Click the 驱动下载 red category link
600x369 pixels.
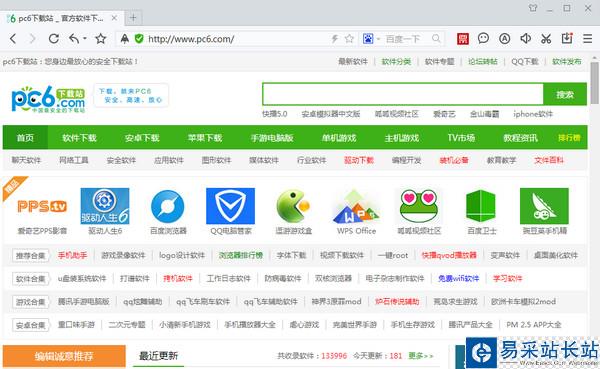tap(359, 160)
